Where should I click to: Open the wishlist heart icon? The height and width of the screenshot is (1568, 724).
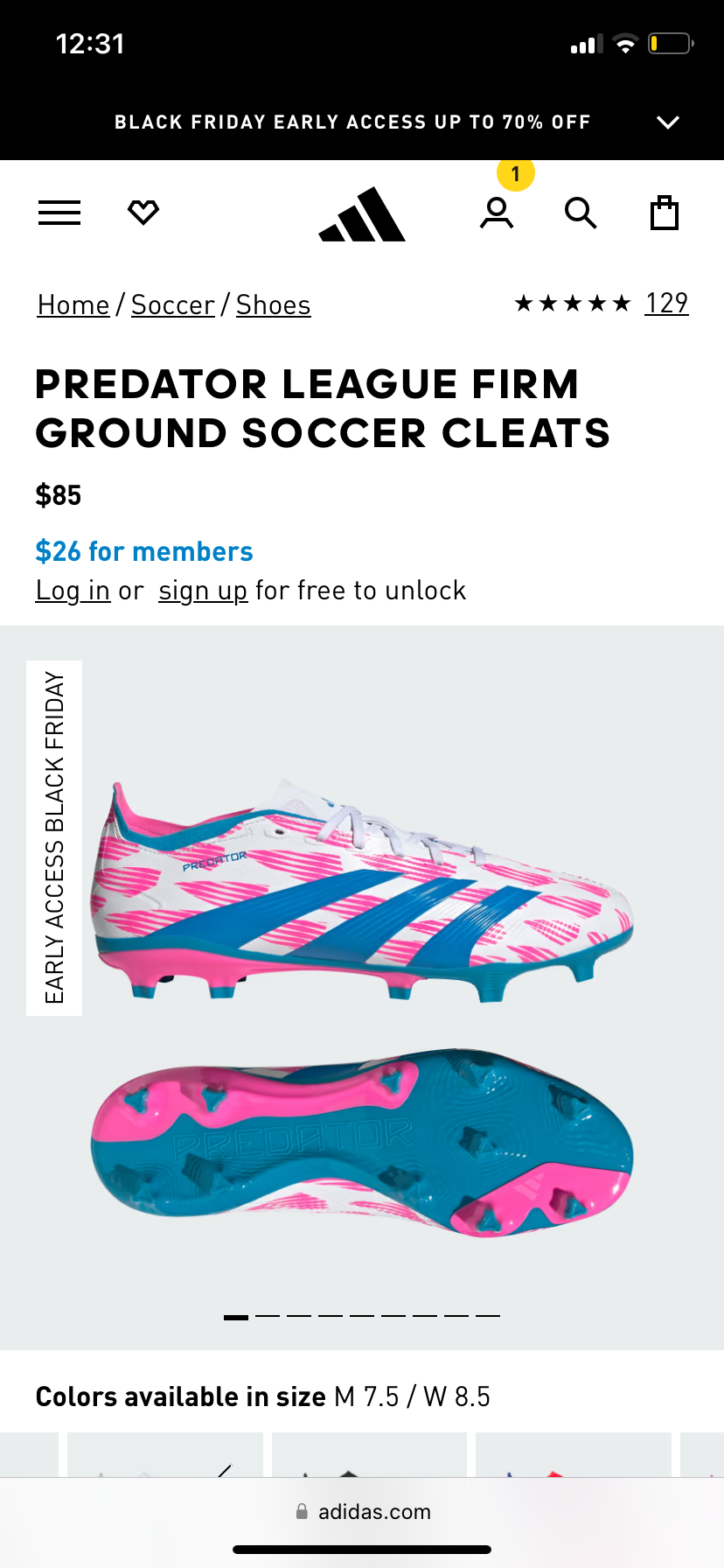tap(143, 212)
